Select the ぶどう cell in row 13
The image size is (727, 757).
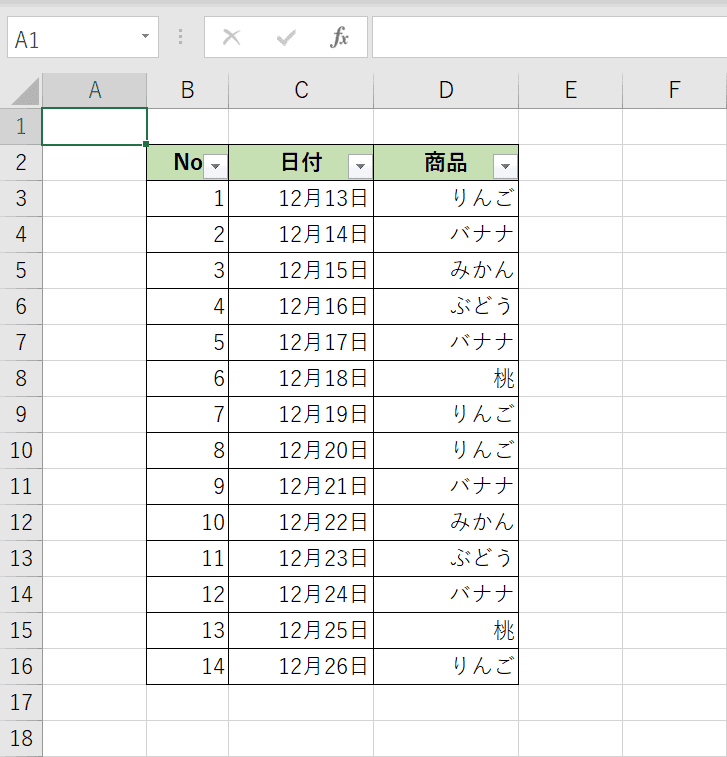point(446,559)
